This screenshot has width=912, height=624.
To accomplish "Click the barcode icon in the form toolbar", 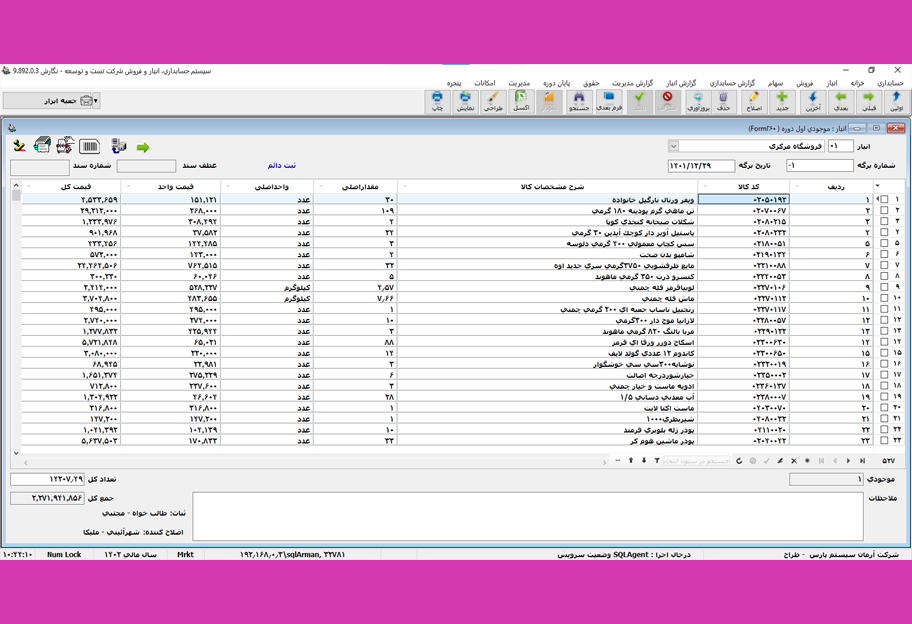I will [x=90, y=147].
